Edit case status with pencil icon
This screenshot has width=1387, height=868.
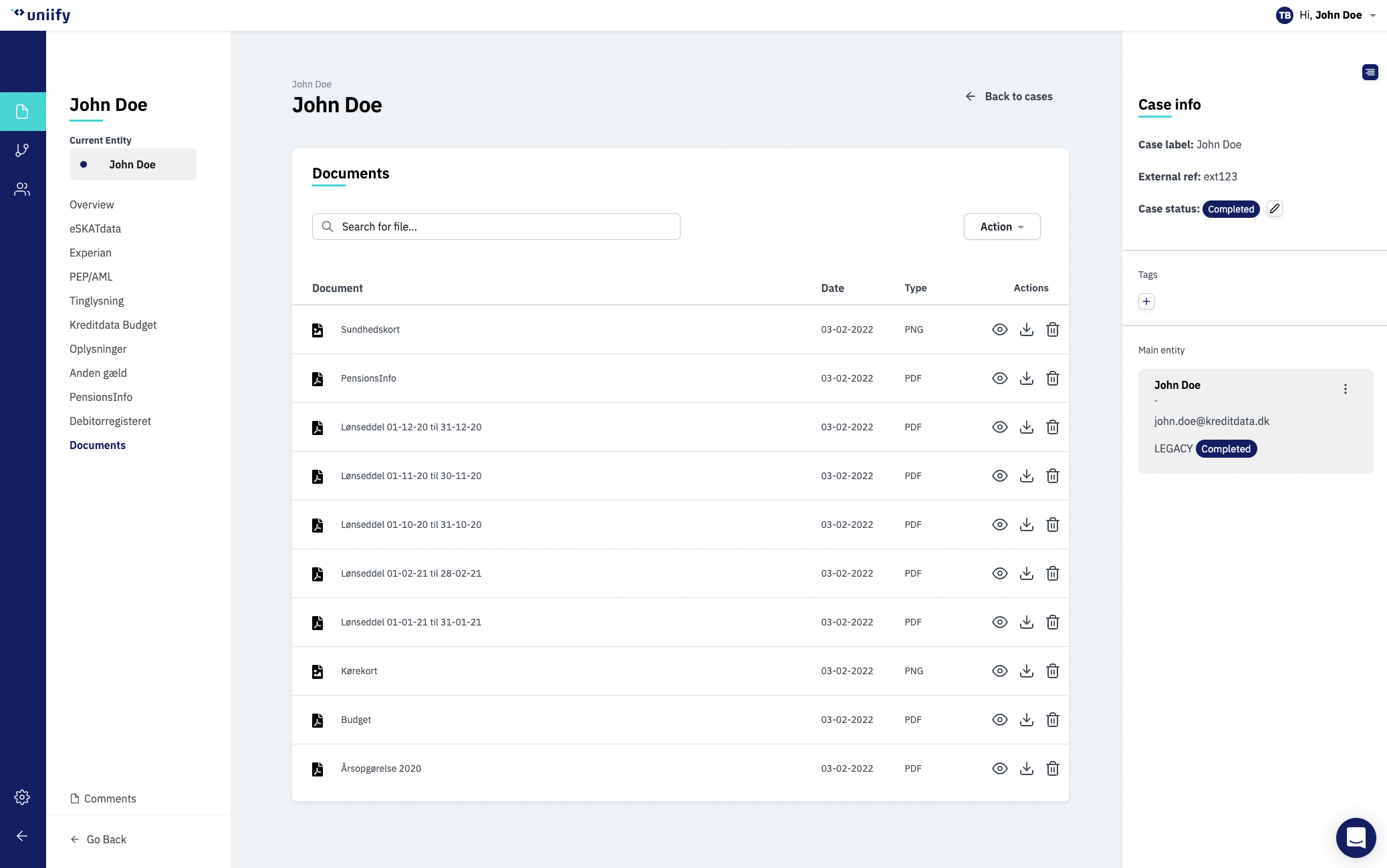(1275, 208)
